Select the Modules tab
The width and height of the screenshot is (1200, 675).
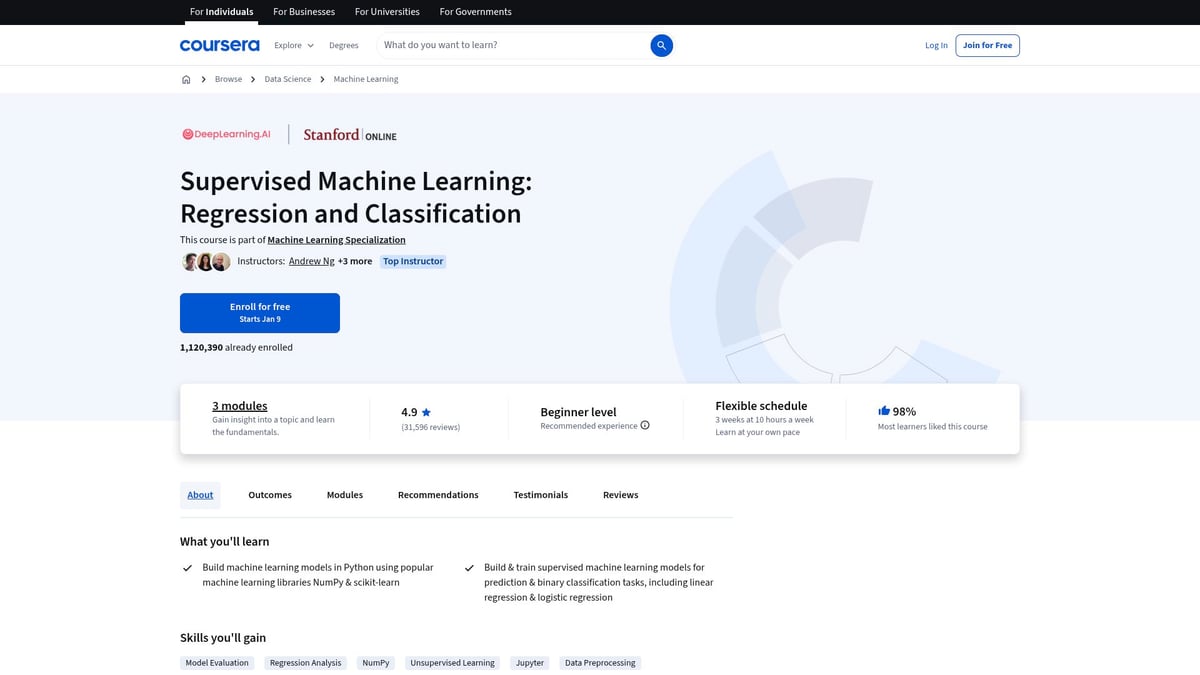(x=345, y=495)
